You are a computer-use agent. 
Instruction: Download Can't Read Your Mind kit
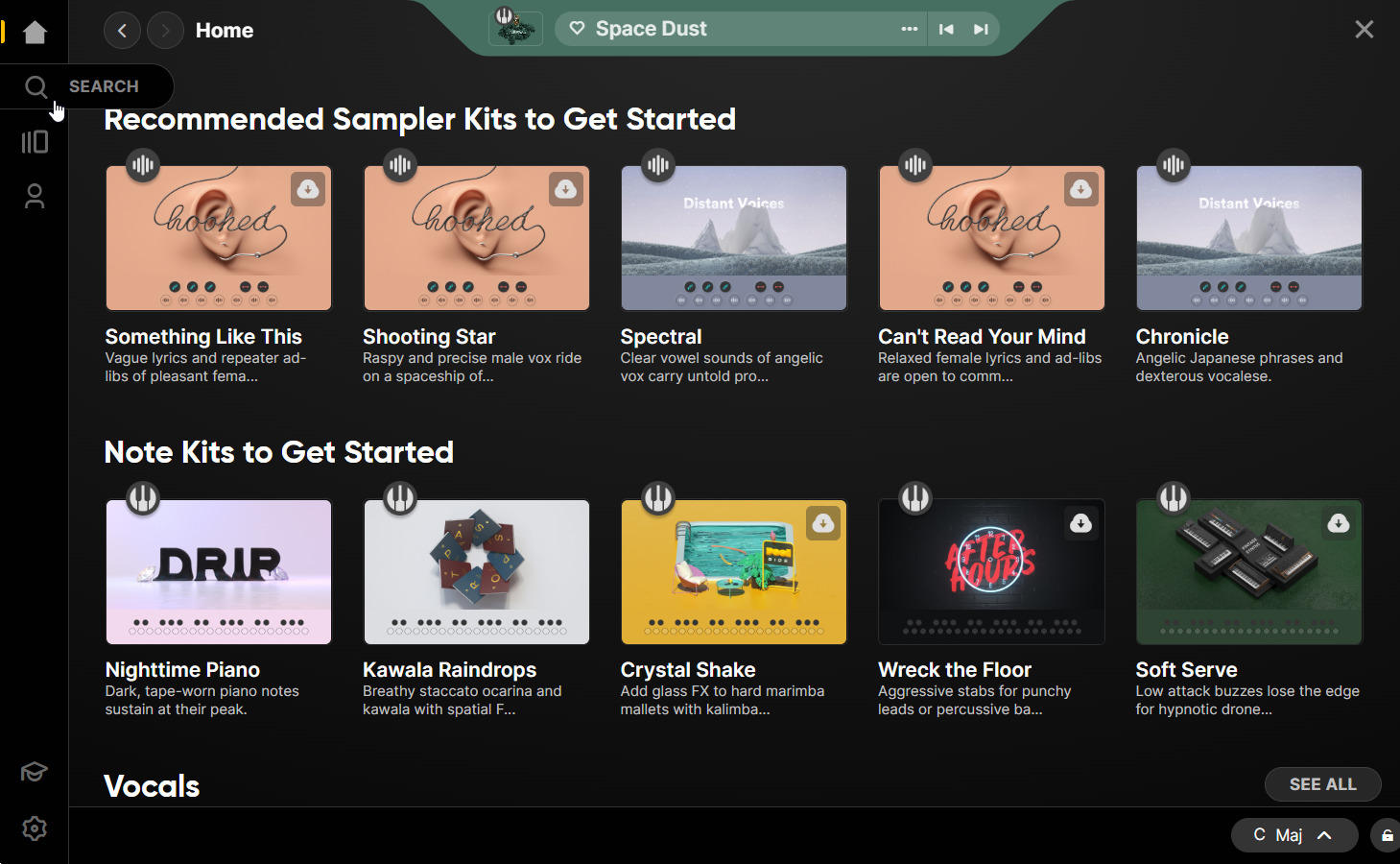(x=1081, y=189)
